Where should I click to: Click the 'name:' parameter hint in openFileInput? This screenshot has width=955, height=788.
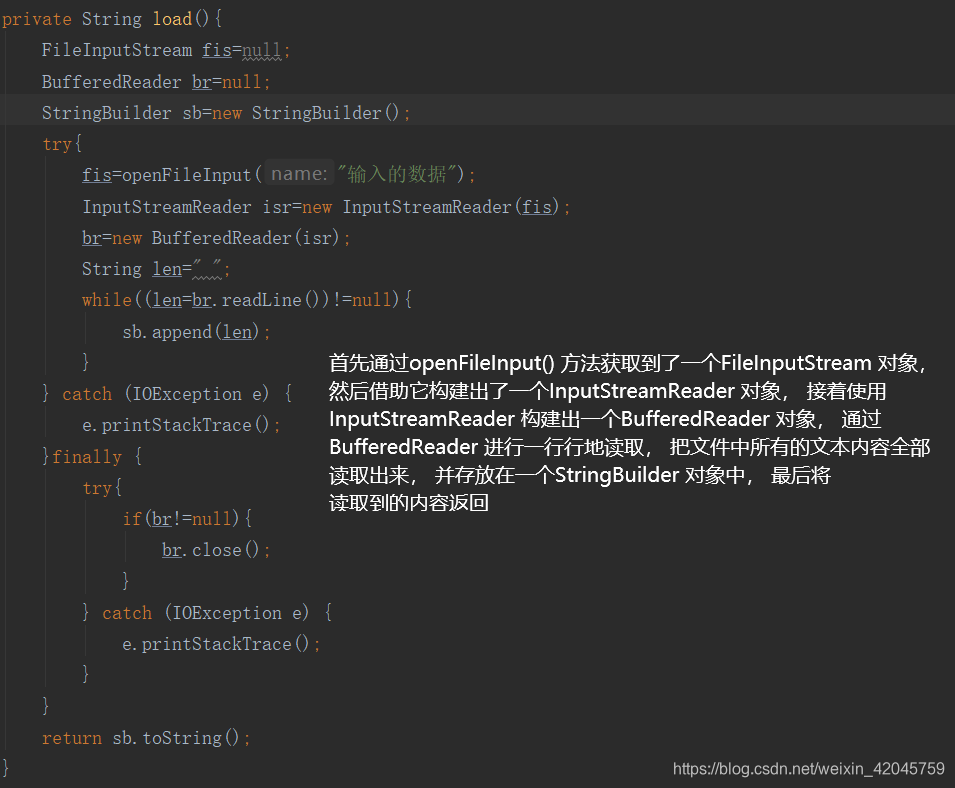(x=299, y=174)
